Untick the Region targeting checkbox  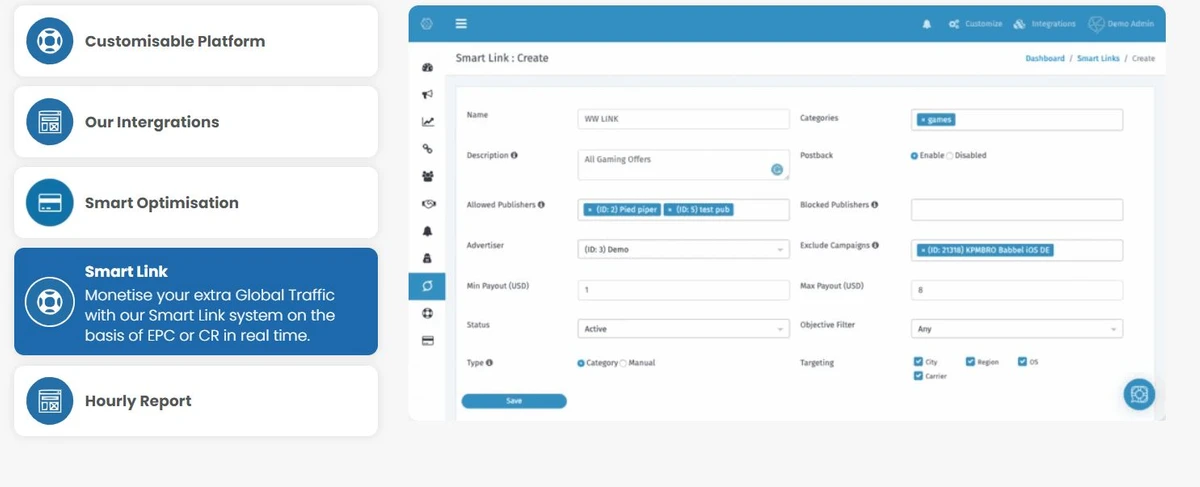tap(970, 362)
